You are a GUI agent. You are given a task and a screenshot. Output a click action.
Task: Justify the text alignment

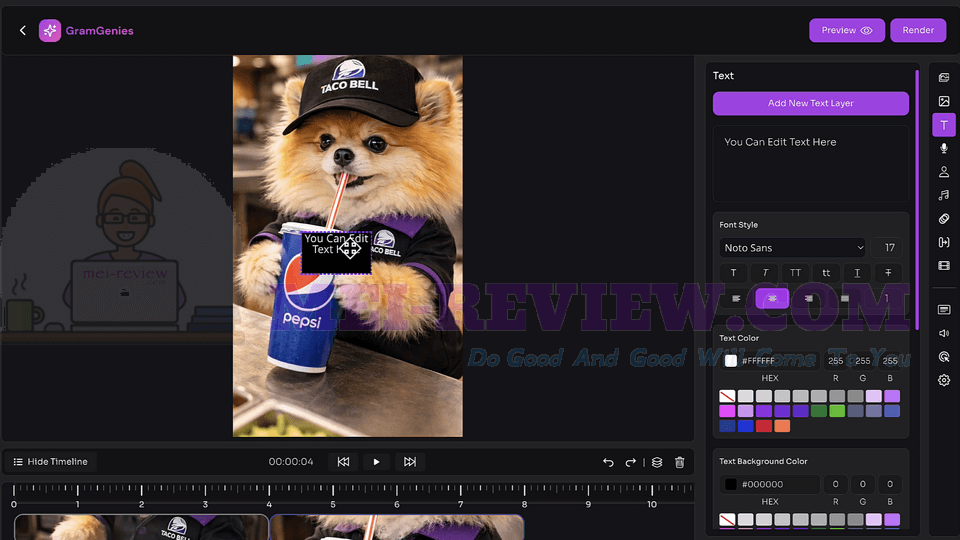pyautogui.click(x=845, y=298)
